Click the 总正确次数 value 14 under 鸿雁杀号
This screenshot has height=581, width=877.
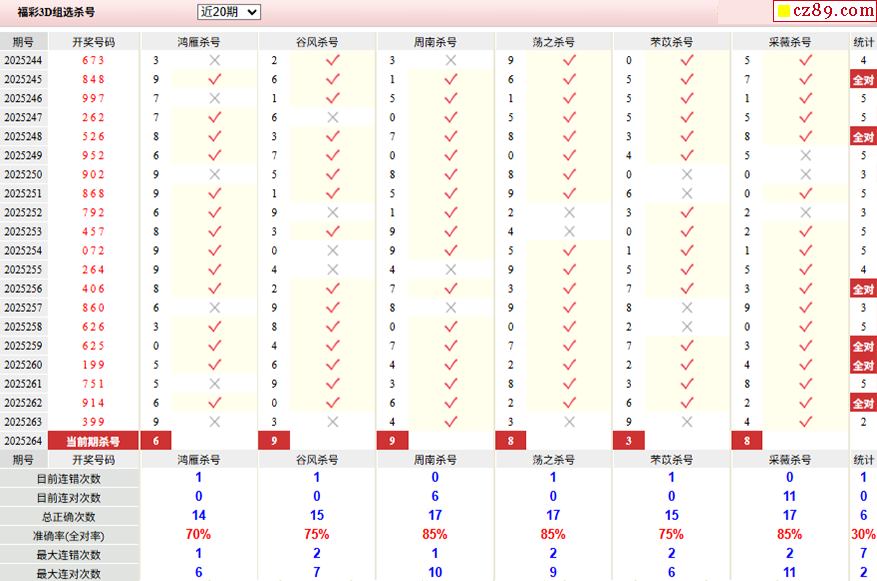tap(199, 515)
